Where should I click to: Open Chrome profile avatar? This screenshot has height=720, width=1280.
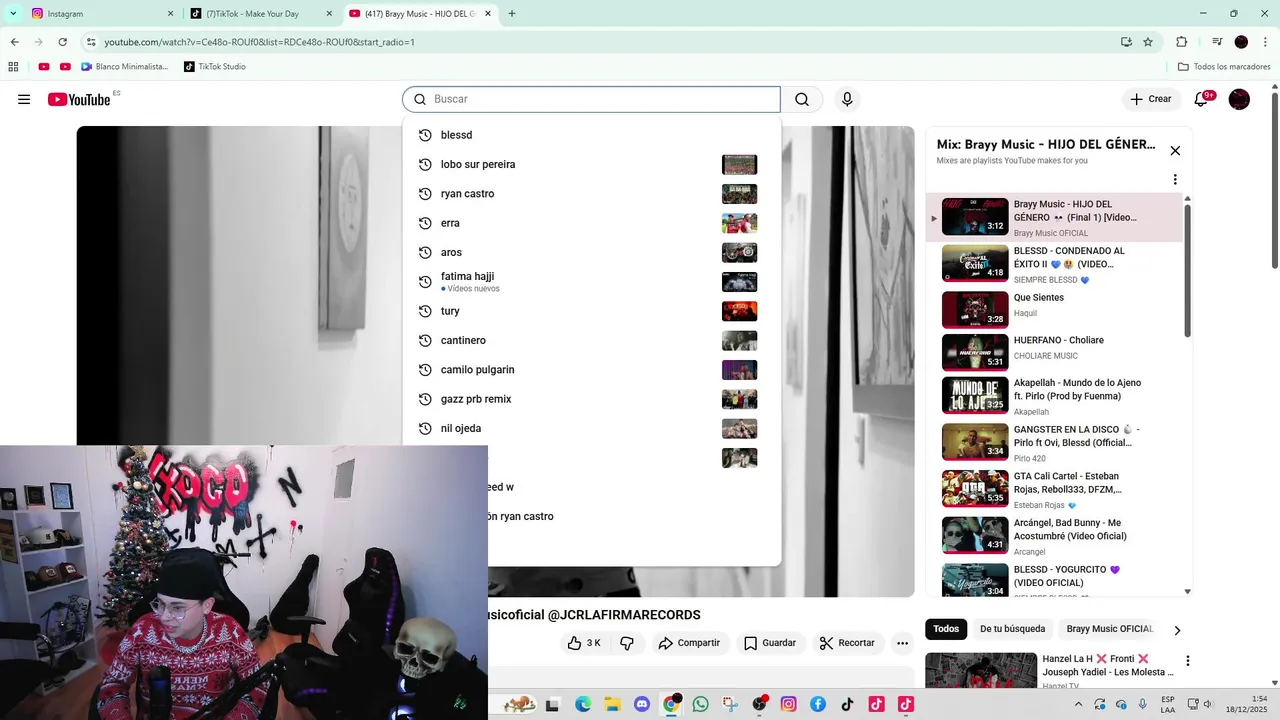tap(1241, 42)
